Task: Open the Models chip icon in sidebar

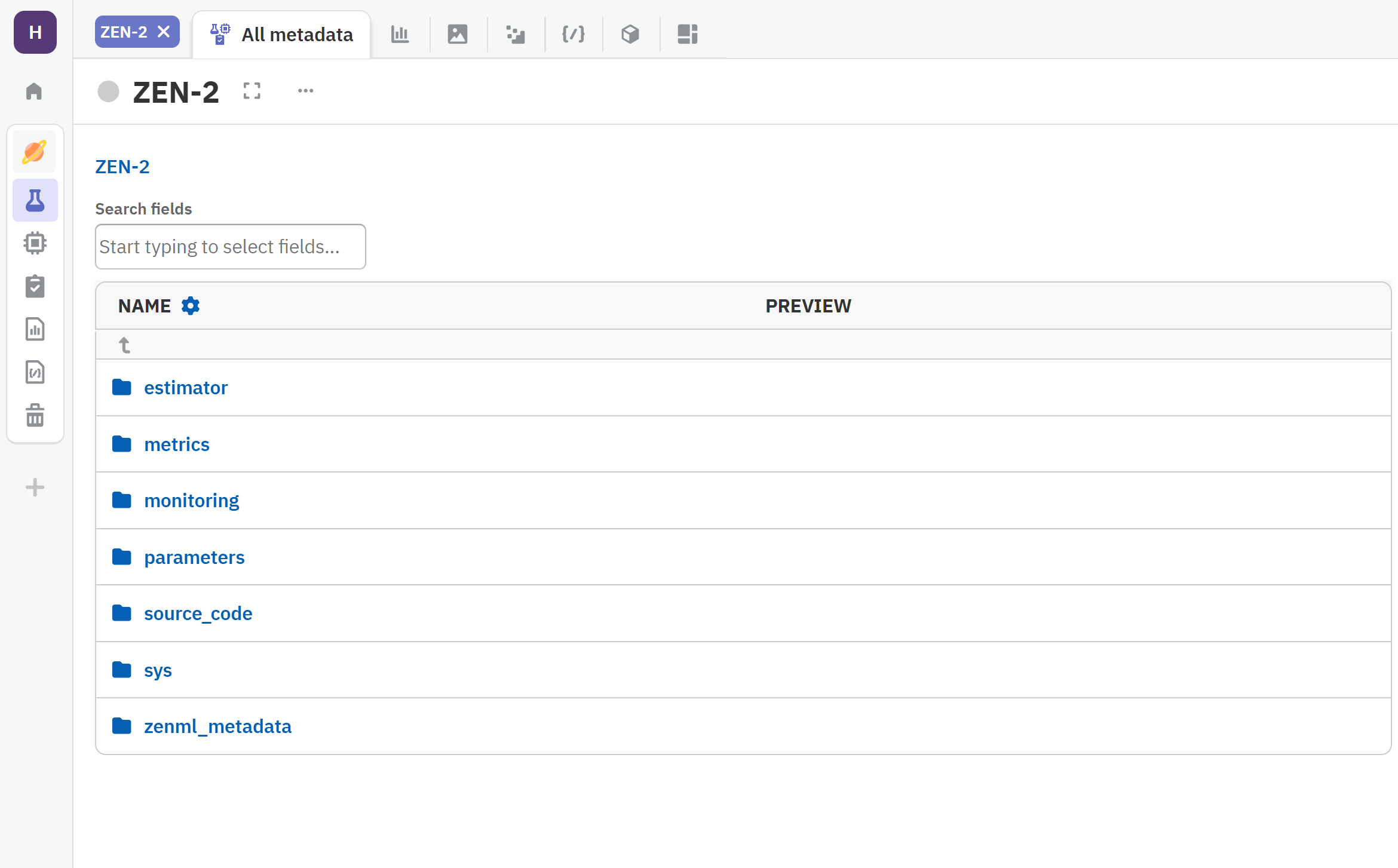Action: [35, 243]
